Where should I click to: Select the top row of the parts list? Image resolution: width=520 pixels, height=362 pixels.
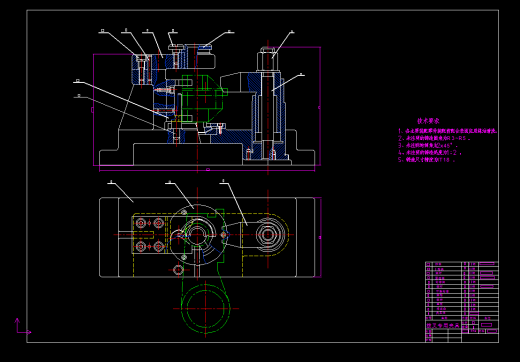click(462, 264)
